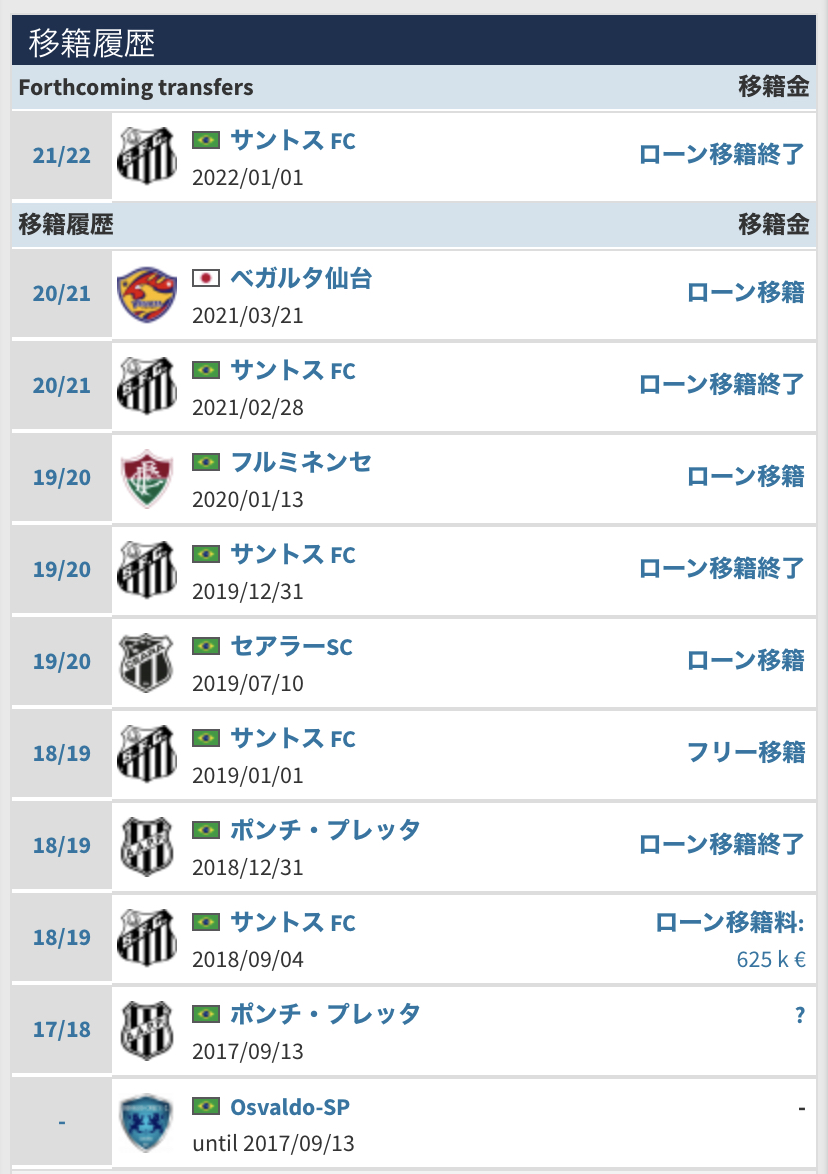Click the Vegalta Sendai club crest
This screenshot has height=1174, width=828.
[x=146, y=294]
